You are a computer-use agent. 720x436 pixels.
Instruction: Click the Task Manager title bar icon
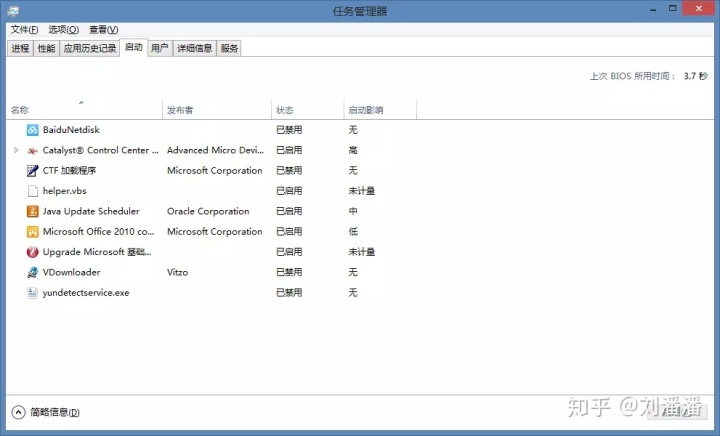[x=13, y=11]
